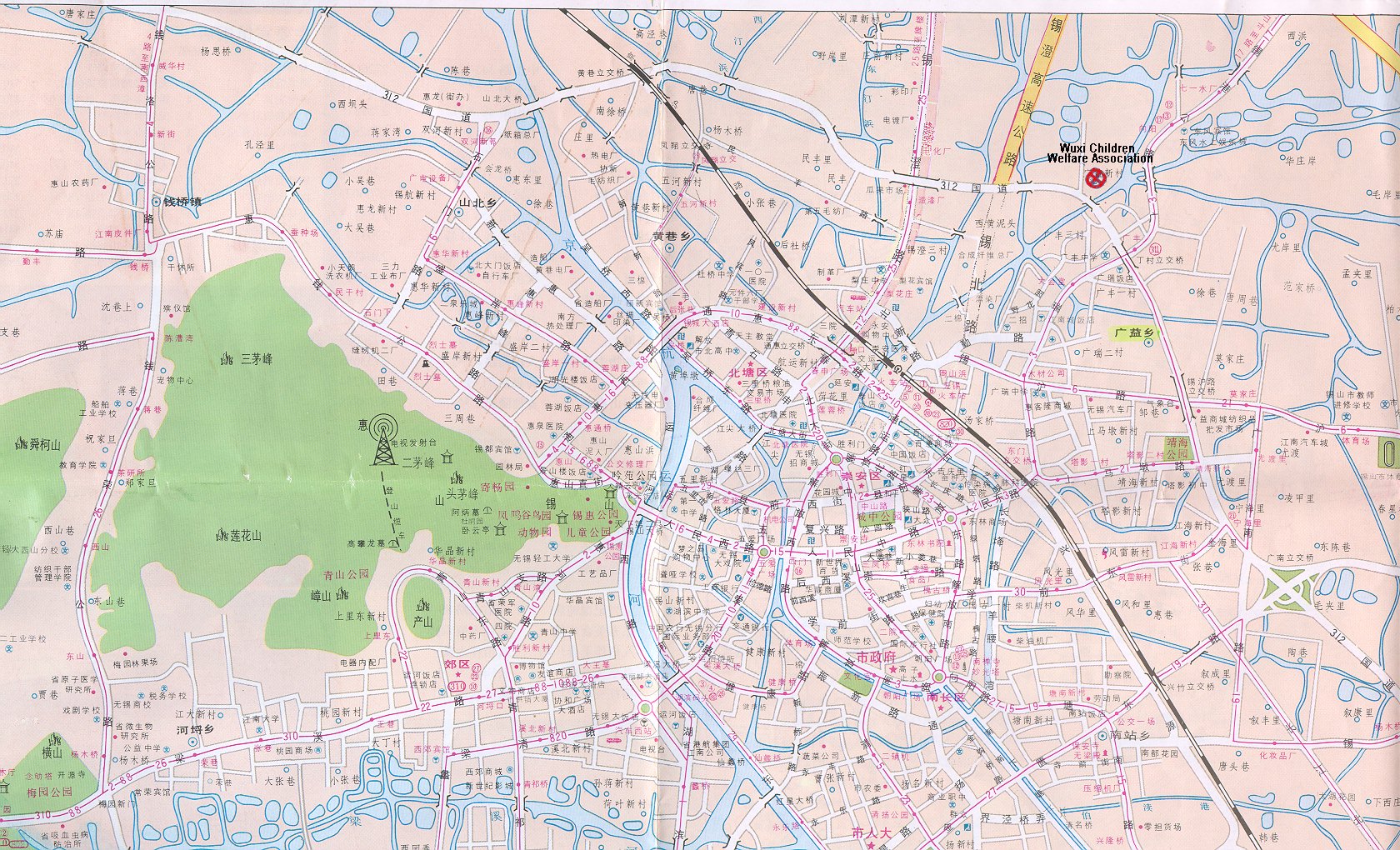
Task: Click the 市政府 red star label
Action: pyautogui.click(x=875, y=658)
